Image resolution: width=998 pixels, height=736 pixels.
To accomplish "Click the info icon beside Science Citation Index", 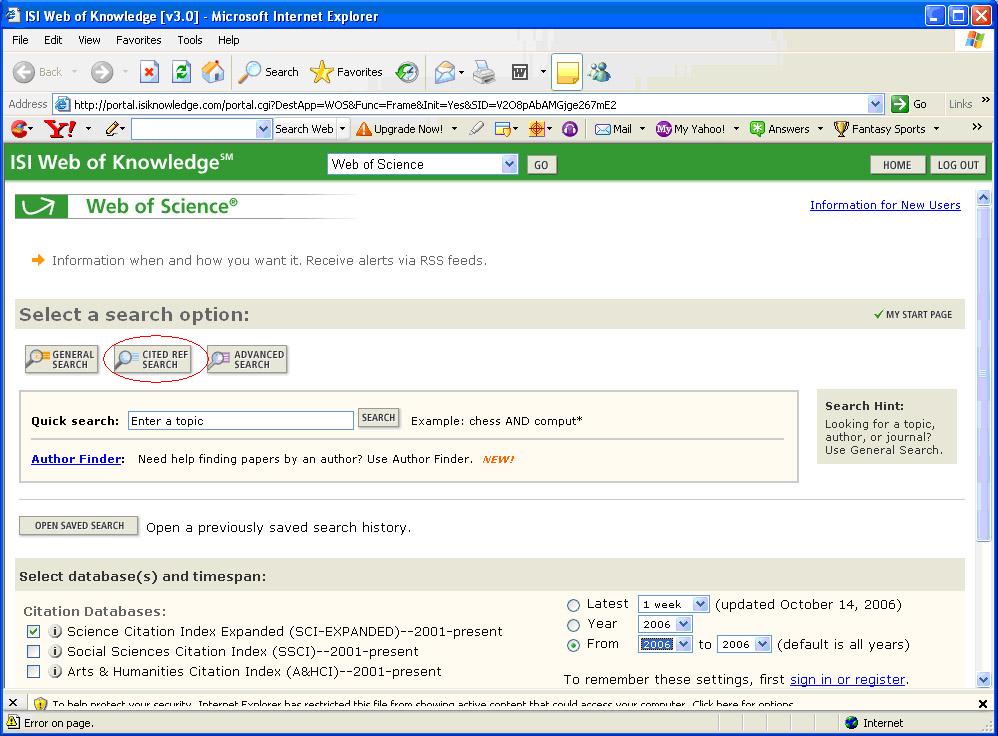I will tap(55, 632).
